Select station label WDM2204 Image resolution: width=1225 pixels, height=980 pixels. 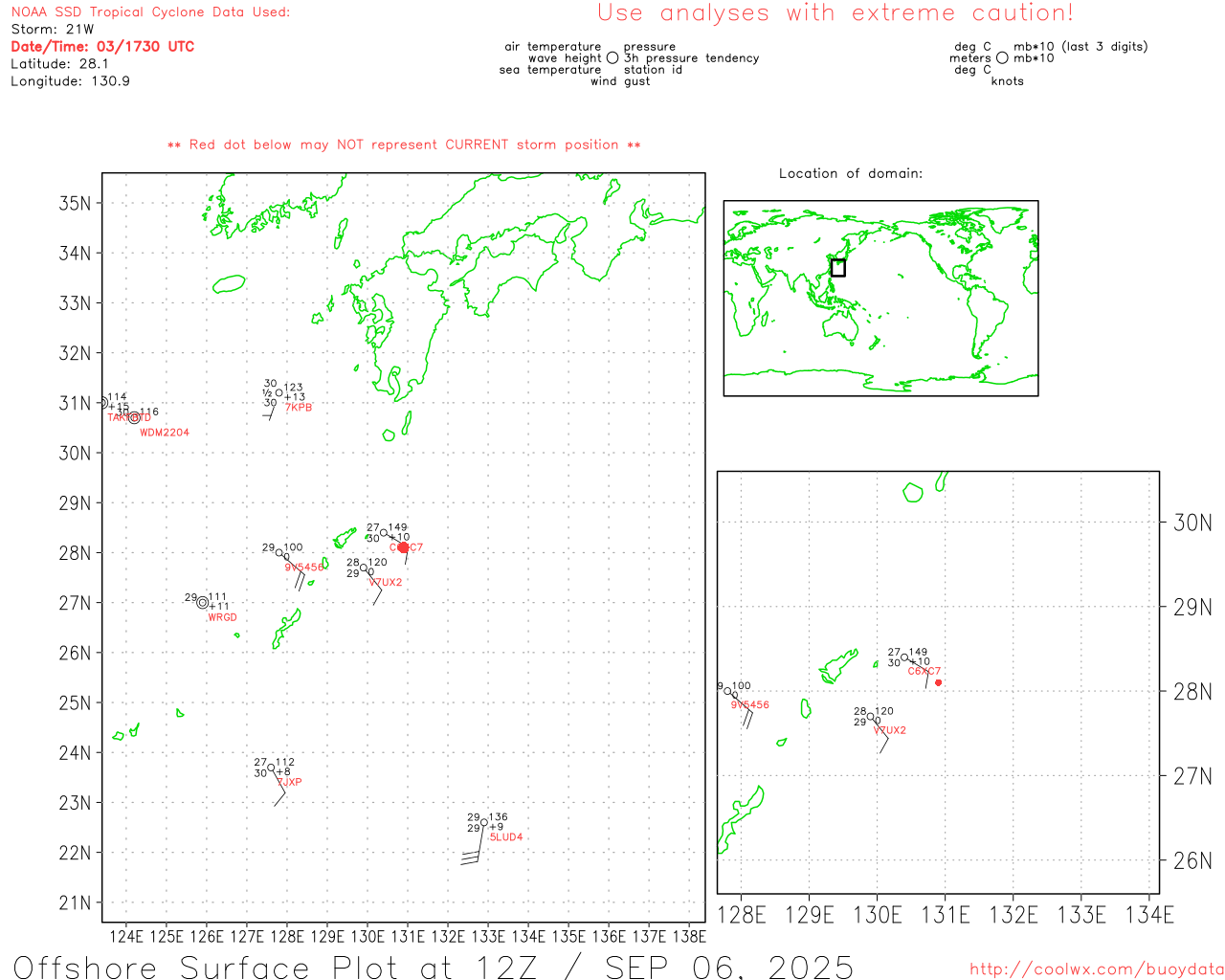tap(165, 433)
